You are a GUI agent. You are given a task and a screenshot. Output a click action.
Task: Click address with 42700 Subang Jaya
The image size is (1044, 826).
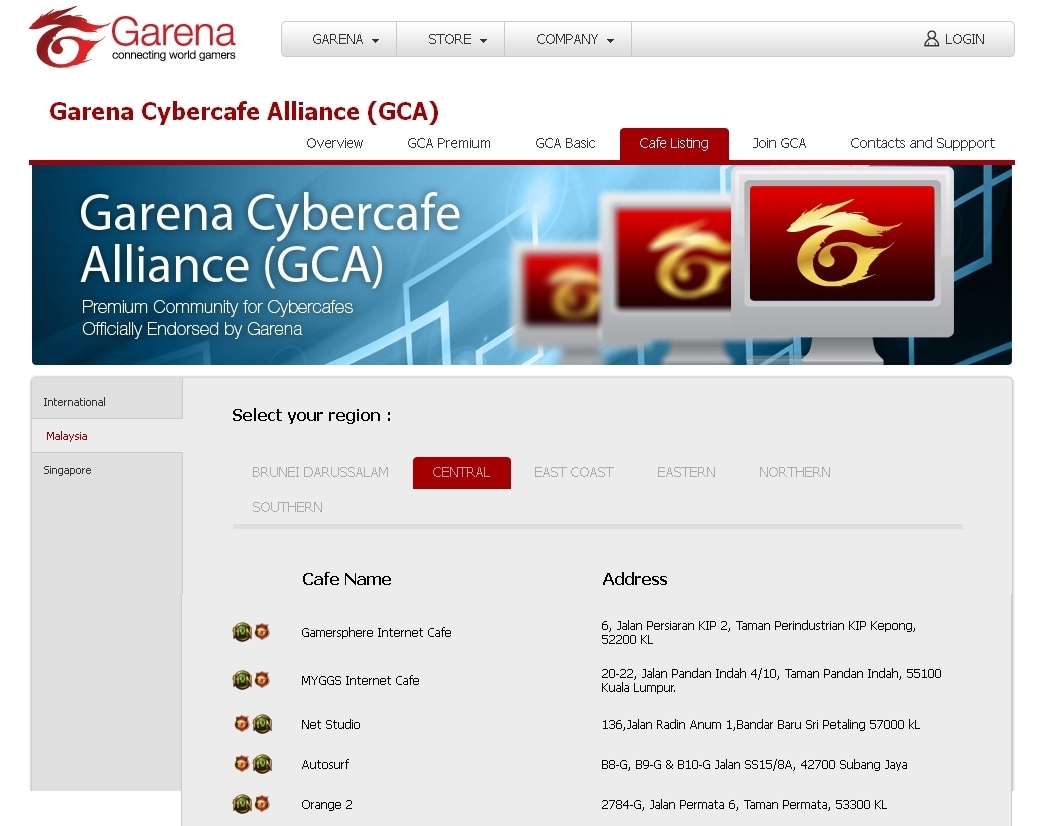(x=754, y=764)
